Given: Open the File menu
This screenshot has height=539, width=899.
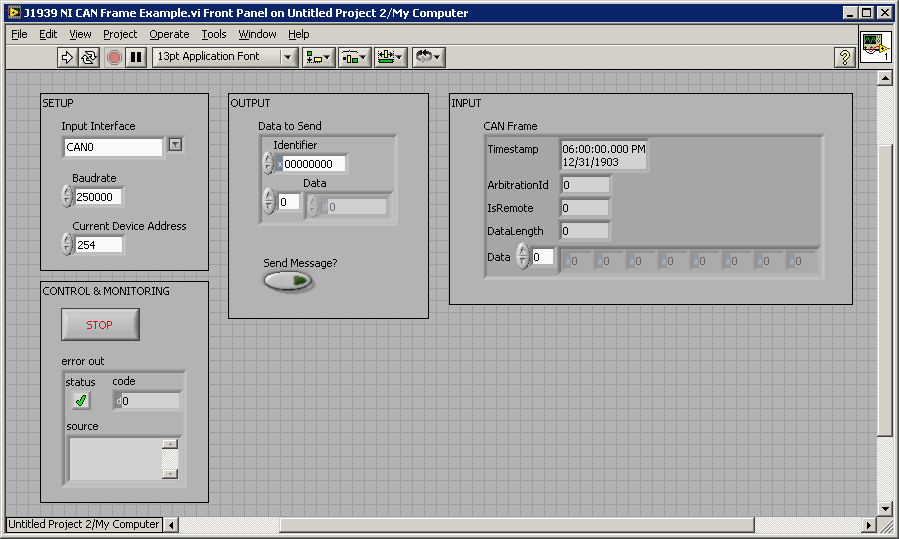Looking at the screenshot, I should point(19,34).
